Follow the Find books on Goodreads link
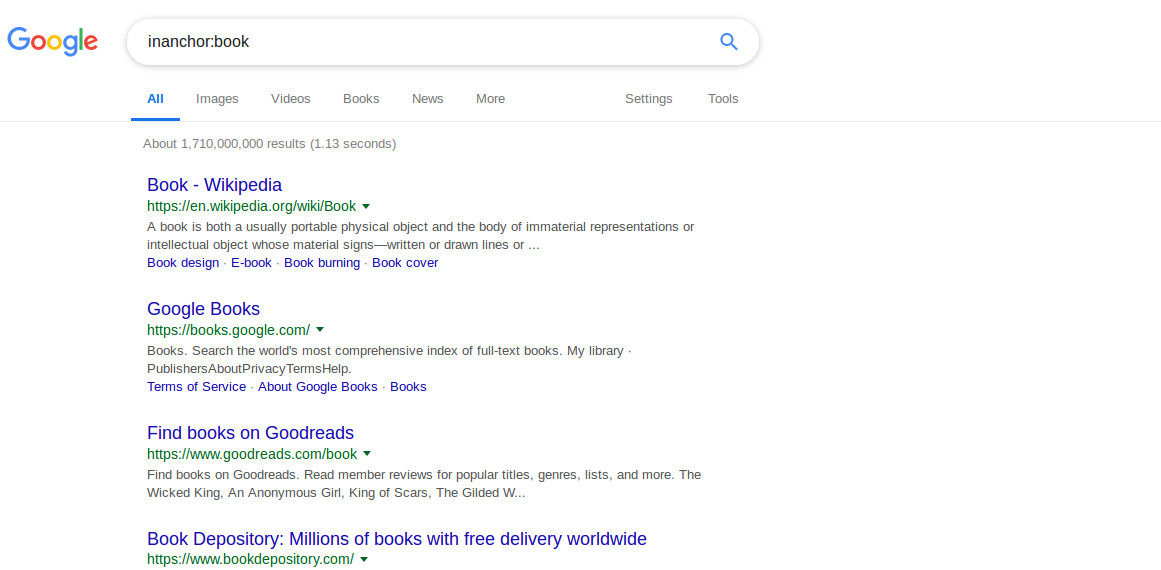 coord(250,432)
